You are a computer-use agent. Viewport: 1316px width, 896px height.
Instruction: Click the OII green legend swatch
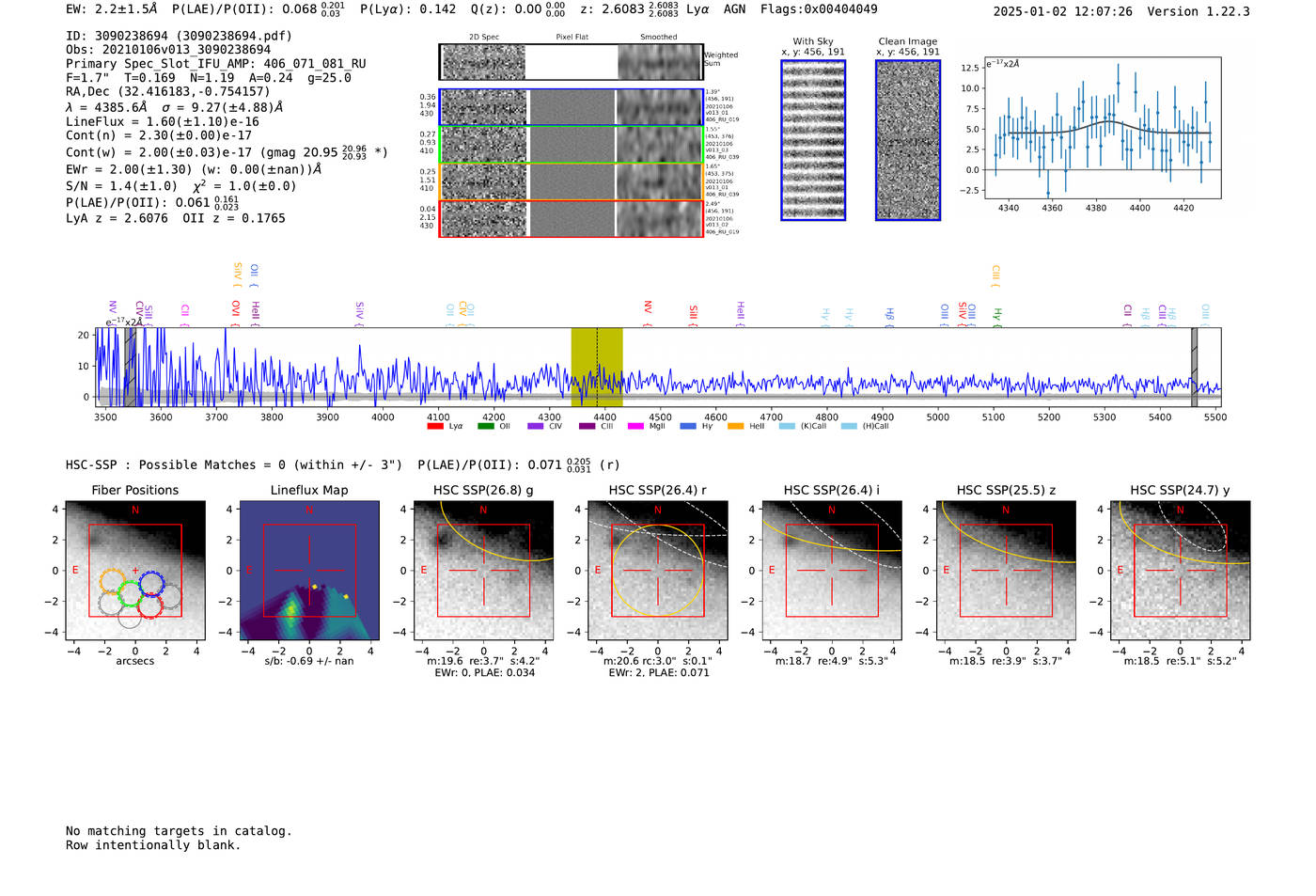click(x=485, y=426)
